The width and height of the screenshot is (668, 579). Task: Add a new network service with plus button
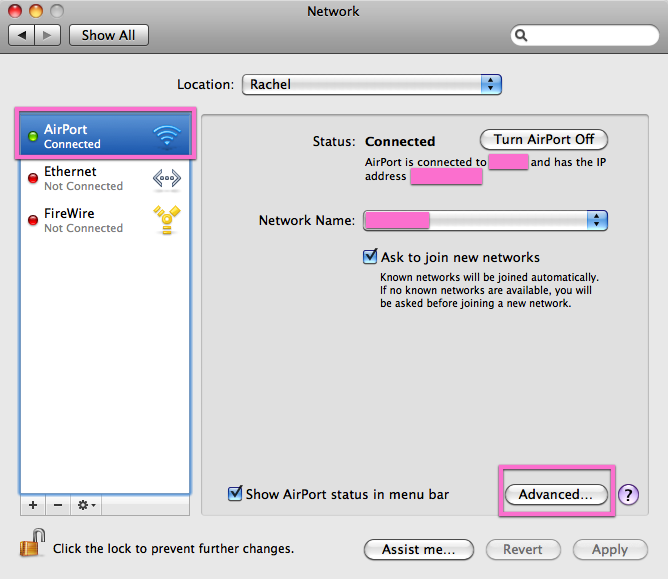pos(33,505)
